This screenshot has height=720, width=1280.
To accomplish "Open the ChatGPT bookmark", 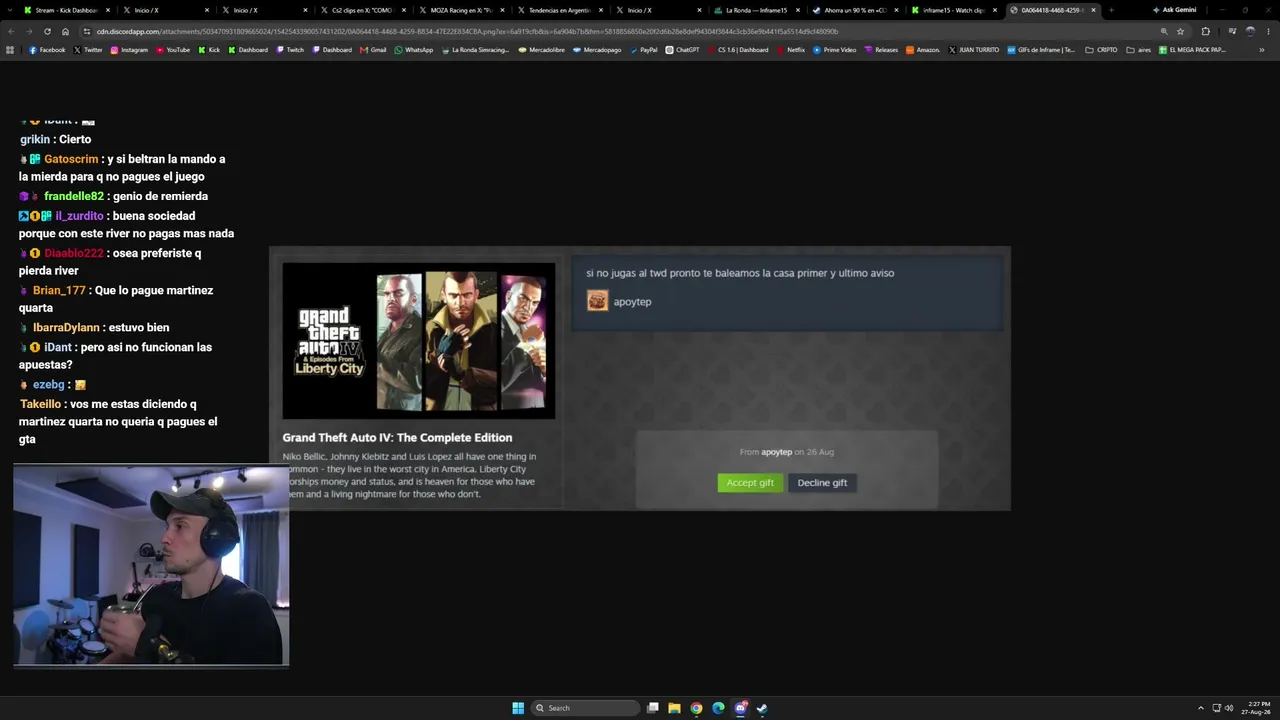I will pyautogui.click(x=683, y=50).
